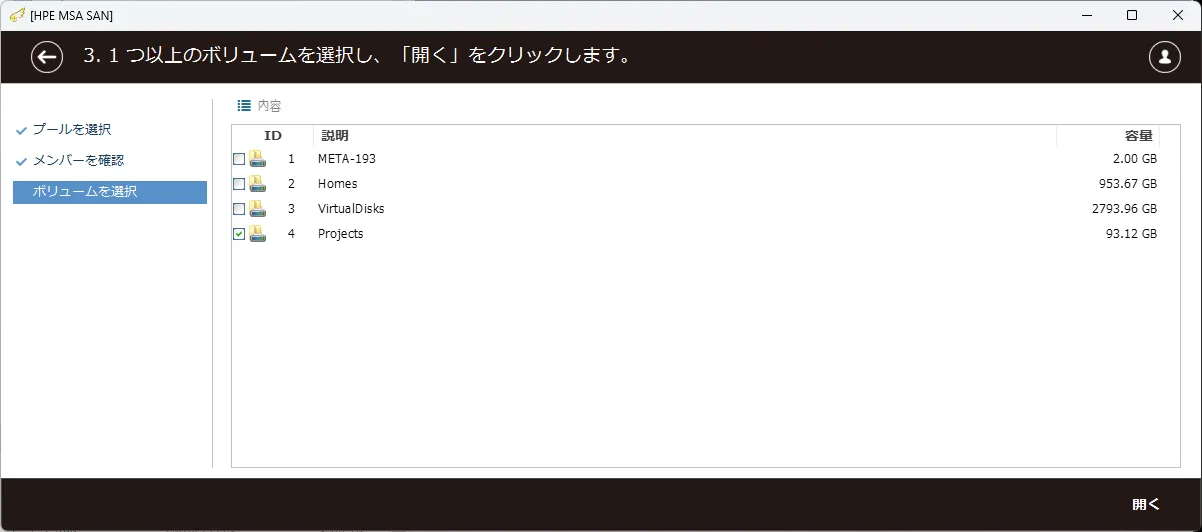This screenshot has width=1202, height=532.
Task: Sort by the ID column header
Action: coord(273,136)
